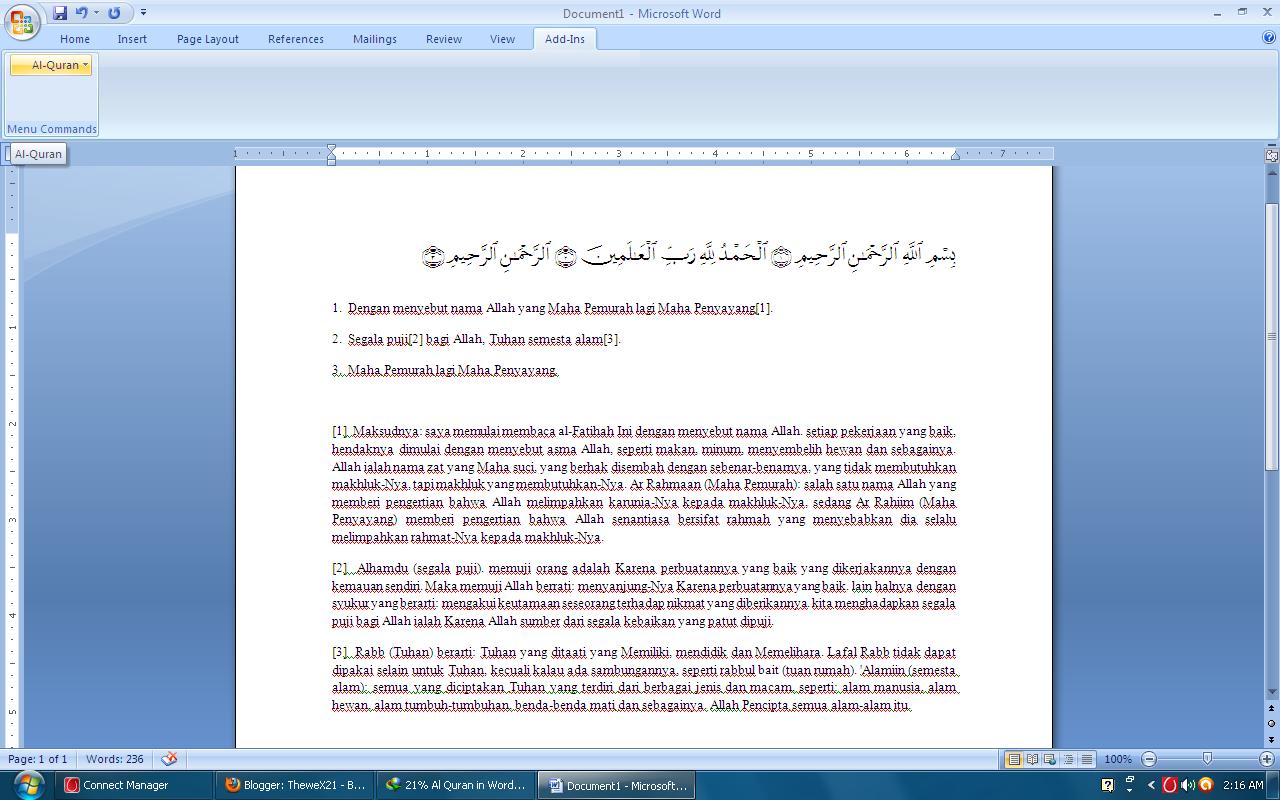Switch to the Home ribbon tab
Image resolution: width=1280 pixels, height=800 pixels.
tap(75, 39)
